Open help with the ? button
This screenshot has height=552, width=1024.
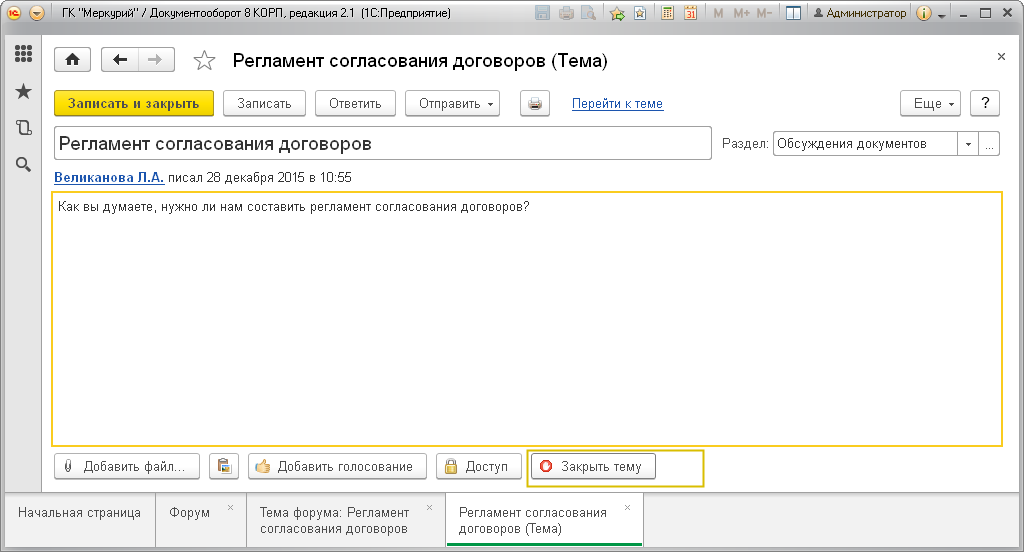(x=985, y=103)
